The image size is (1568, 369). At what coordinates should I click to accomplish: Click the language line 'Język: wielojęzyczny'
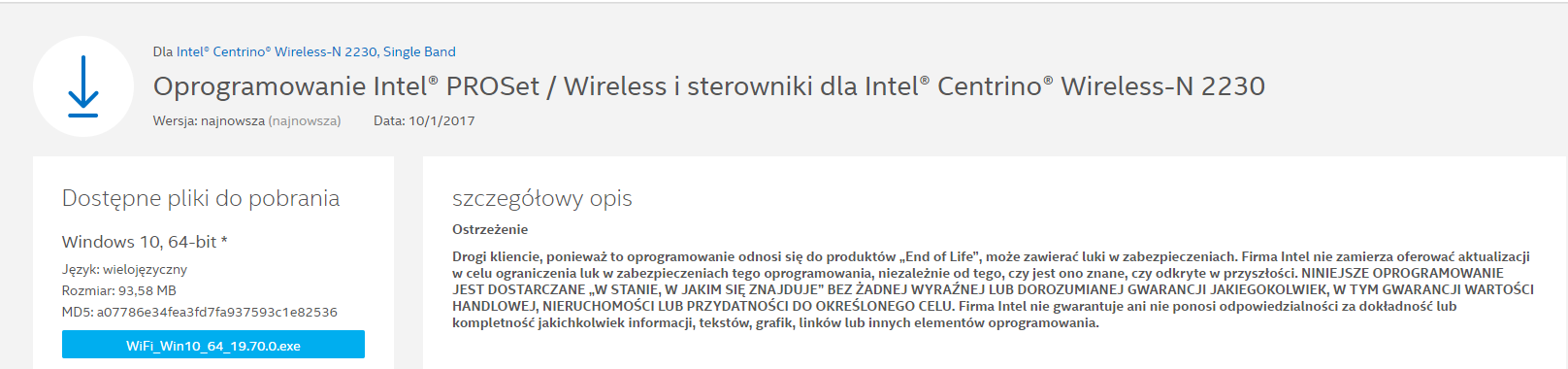point(124,269)
